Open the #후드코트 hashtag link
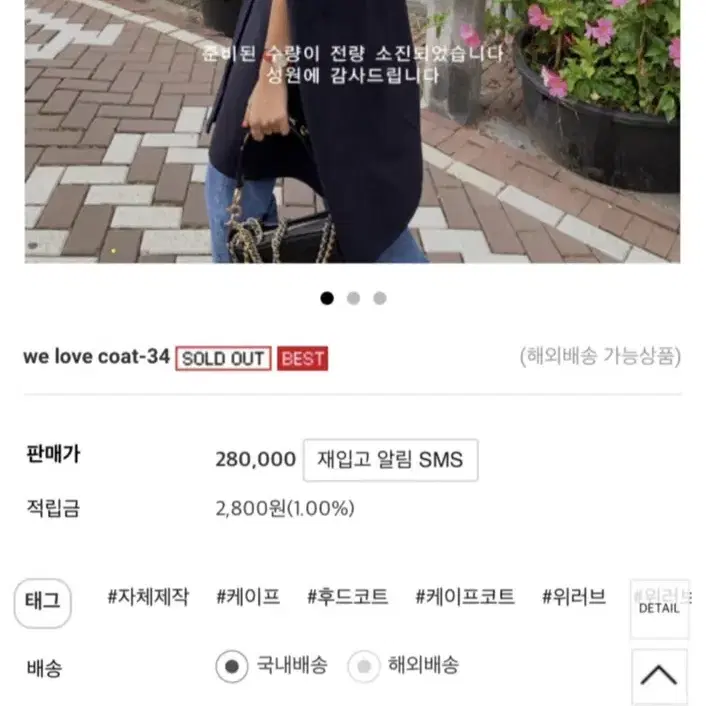Viewport: 706px width, 706px height. [347, 597]
